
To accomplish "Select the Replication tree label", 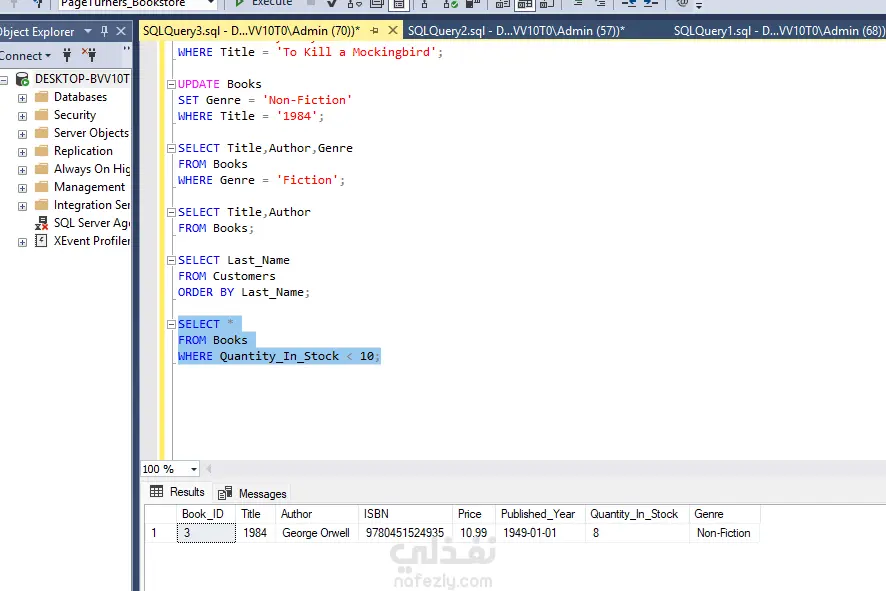I will click(83, 151).
